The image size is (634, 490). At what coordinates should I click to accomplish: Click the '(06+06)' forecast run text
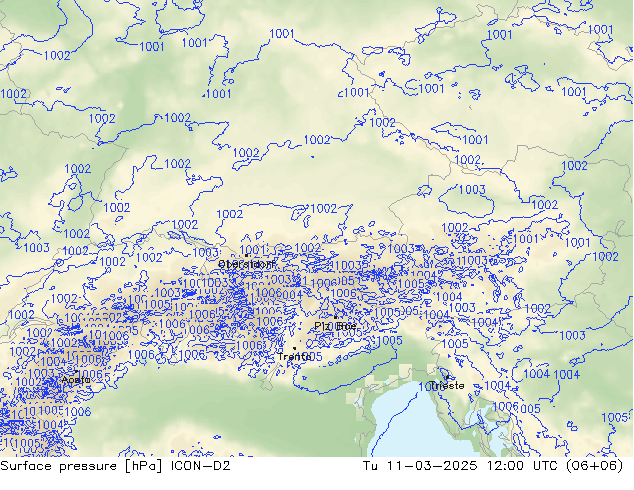pos(594,466)
